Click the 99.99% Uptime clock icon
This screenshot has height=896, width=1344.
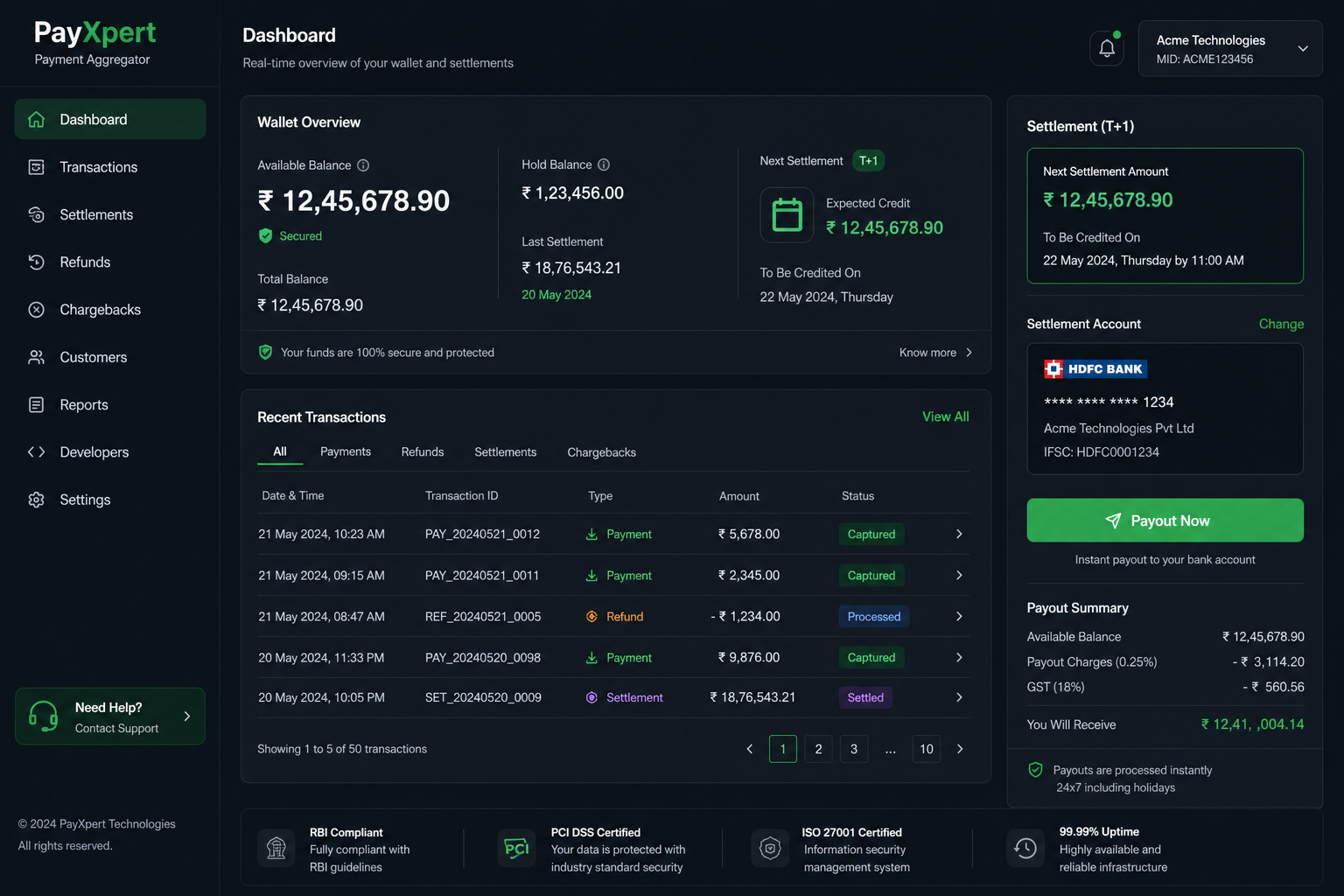tap(1025, 848)
